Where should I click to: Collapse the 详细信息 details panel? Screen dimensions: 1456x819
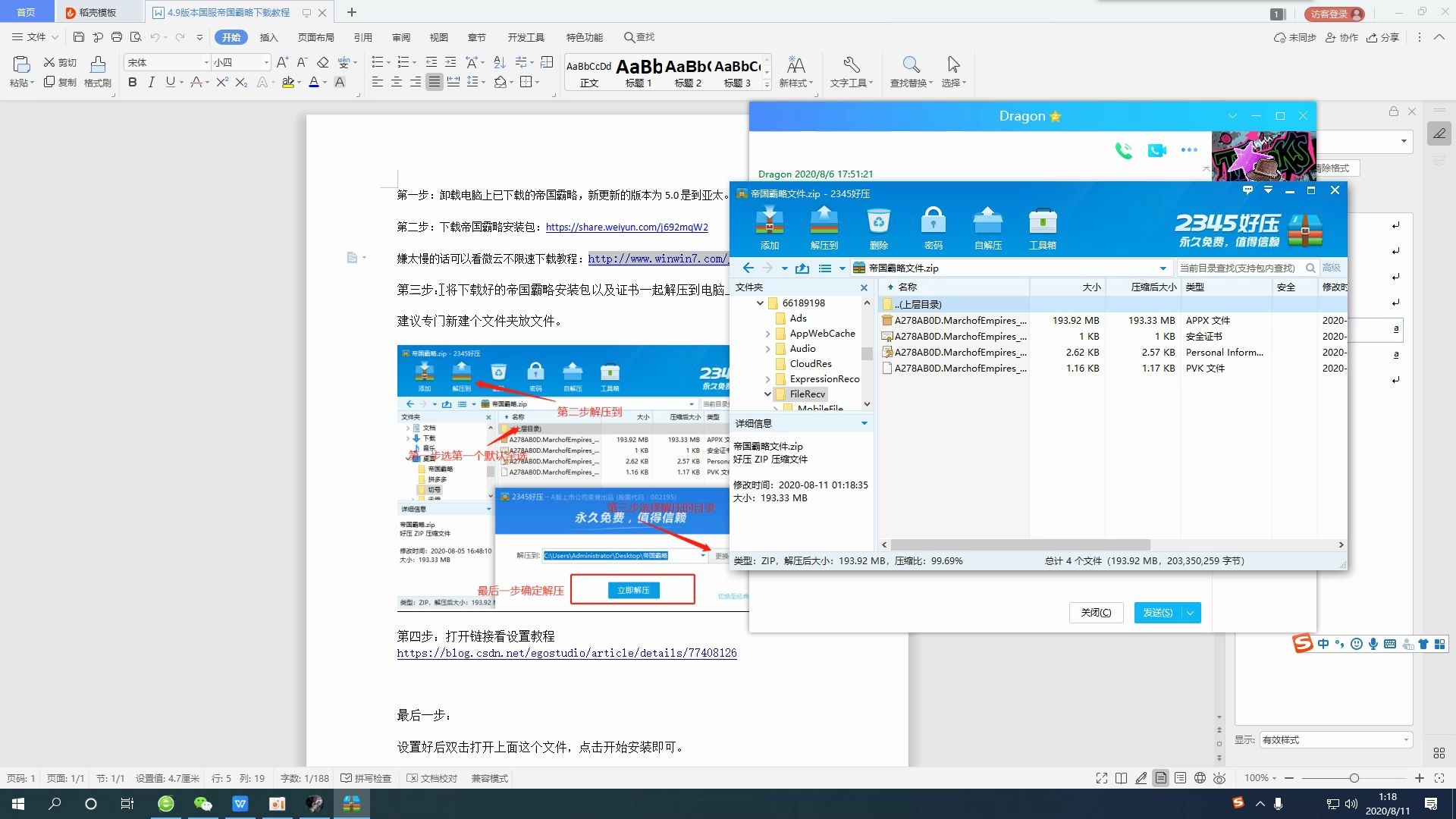pyautogui.click(x=864, y=423)
